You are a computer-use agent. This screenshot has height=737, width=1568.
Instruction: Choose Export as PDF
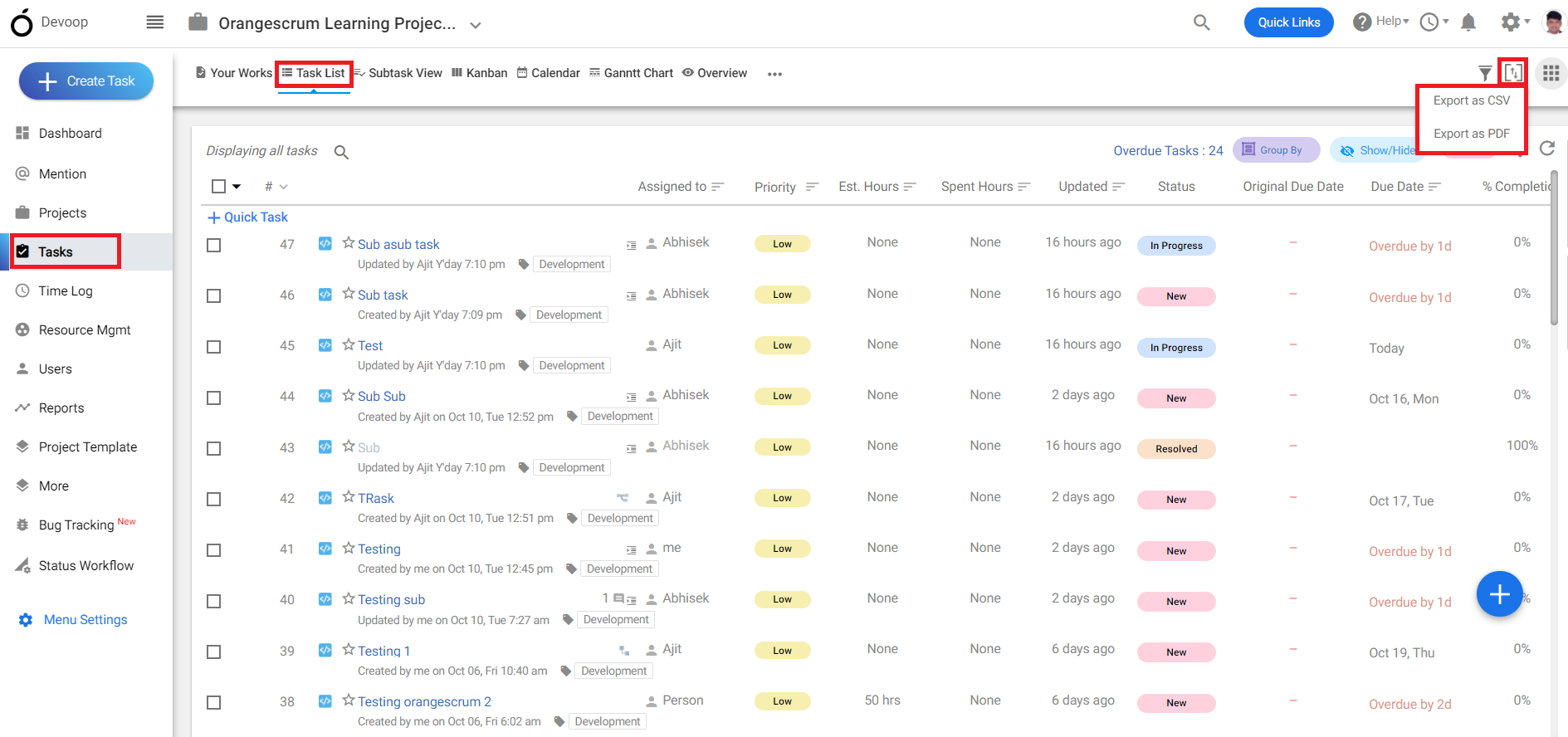(x=1471, y=134)
